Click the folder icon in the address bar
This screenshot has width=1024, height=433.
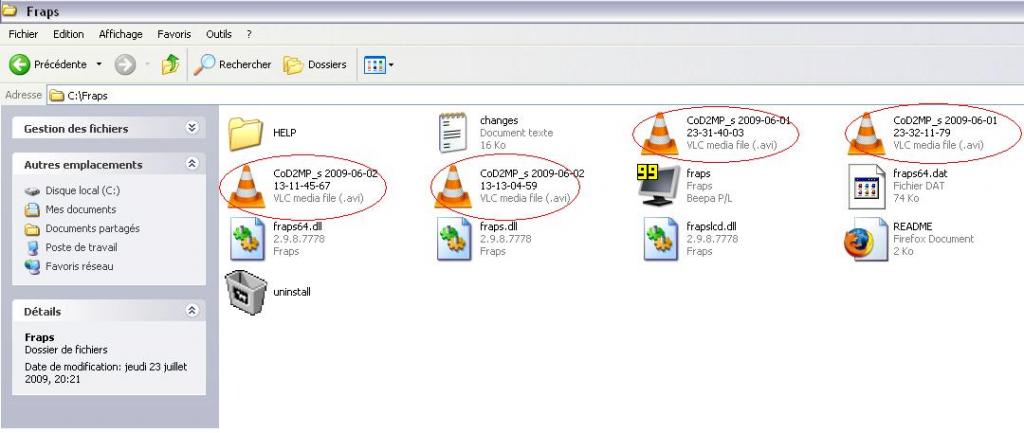pos(57,95)
